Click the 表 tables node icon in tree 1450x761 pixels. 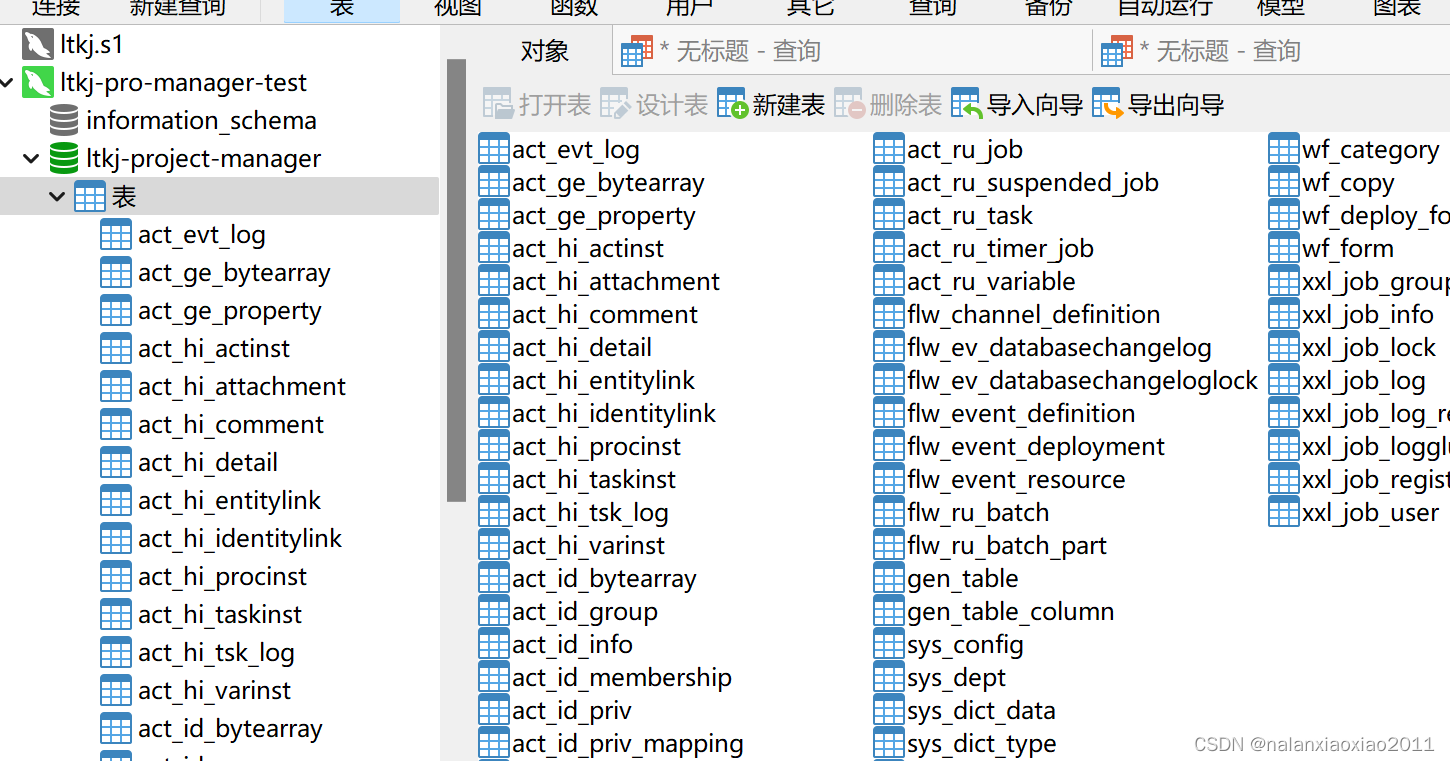pos(90,197)
